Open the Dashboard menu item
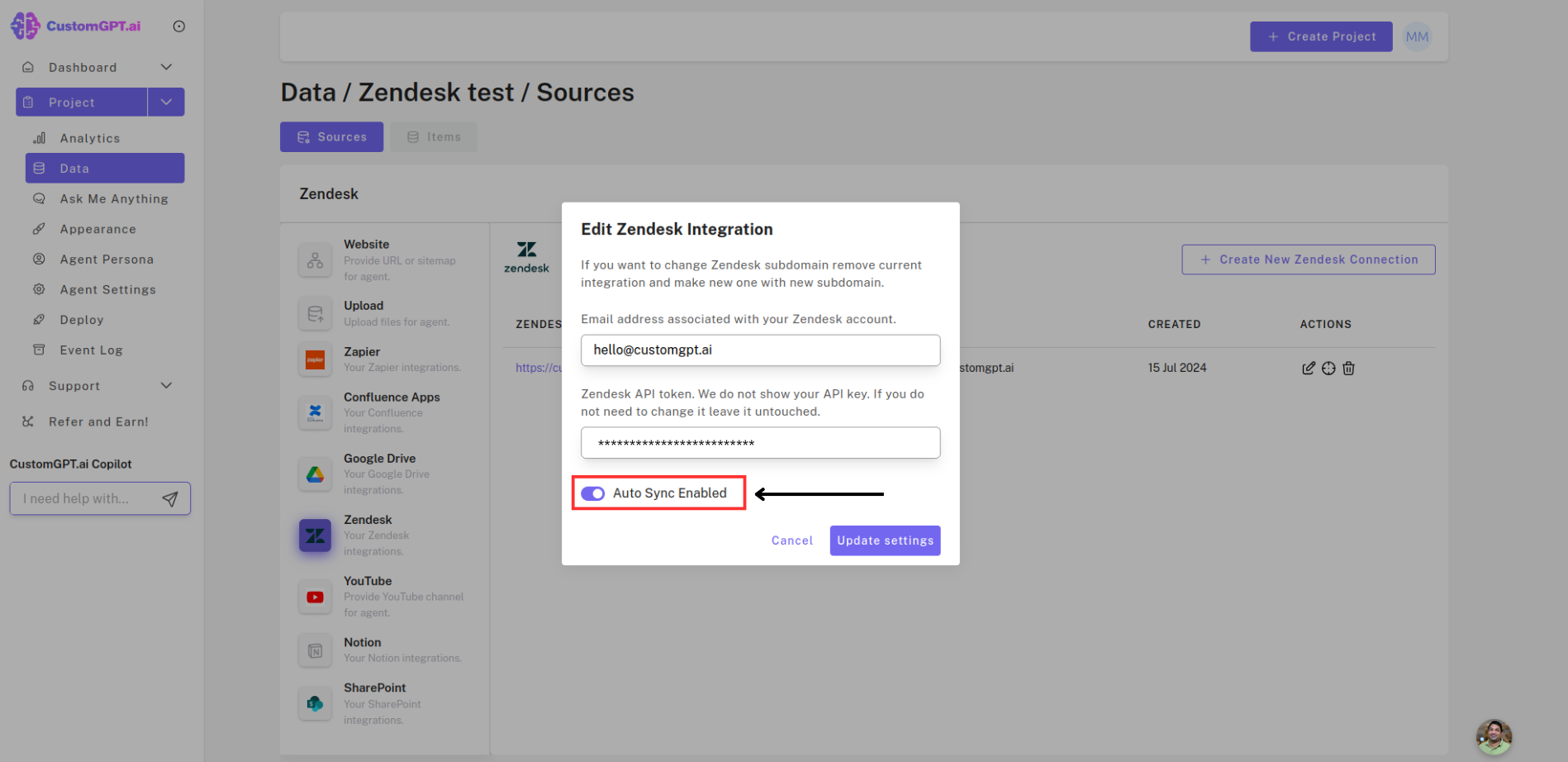The image size is (1568, 762). coord(83,67)
